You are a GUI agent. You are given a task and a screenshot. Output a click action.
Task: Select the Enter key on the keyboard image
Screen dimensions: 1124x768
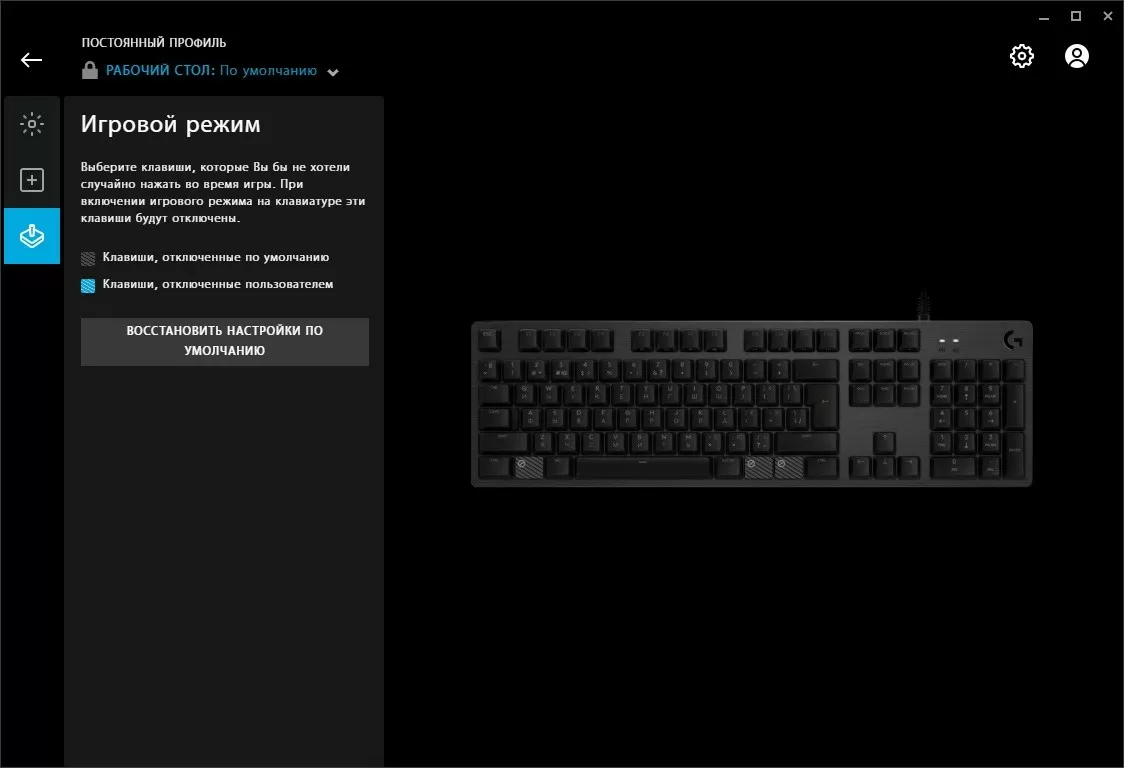[x=821, y=407]
